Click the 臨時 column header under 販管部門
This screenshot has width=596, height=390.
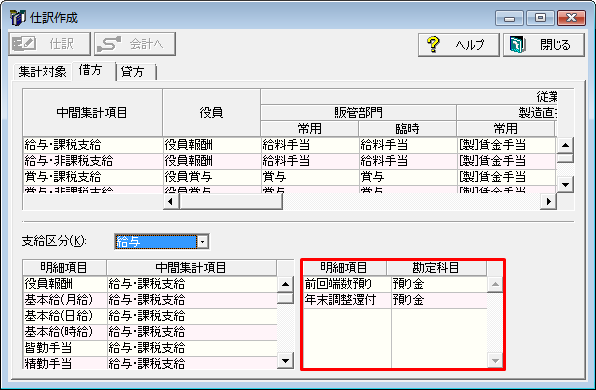click(x=407, y=128)
